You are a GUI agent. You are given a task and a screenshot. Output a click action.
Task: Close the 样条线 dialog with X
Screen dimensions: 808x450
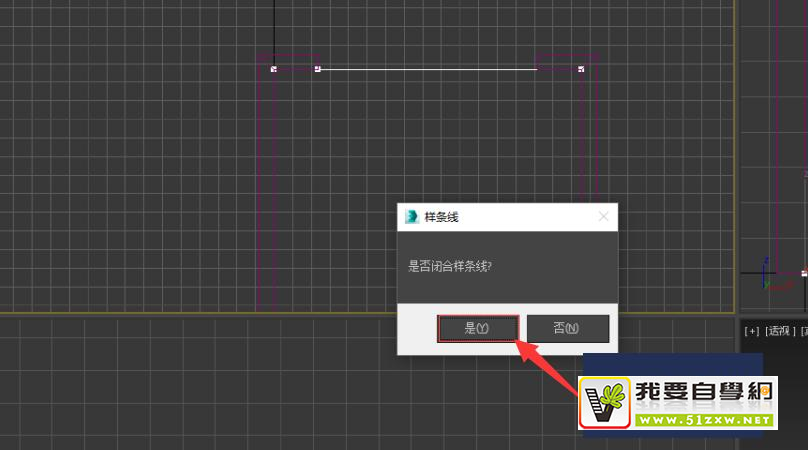click(603, 217)
